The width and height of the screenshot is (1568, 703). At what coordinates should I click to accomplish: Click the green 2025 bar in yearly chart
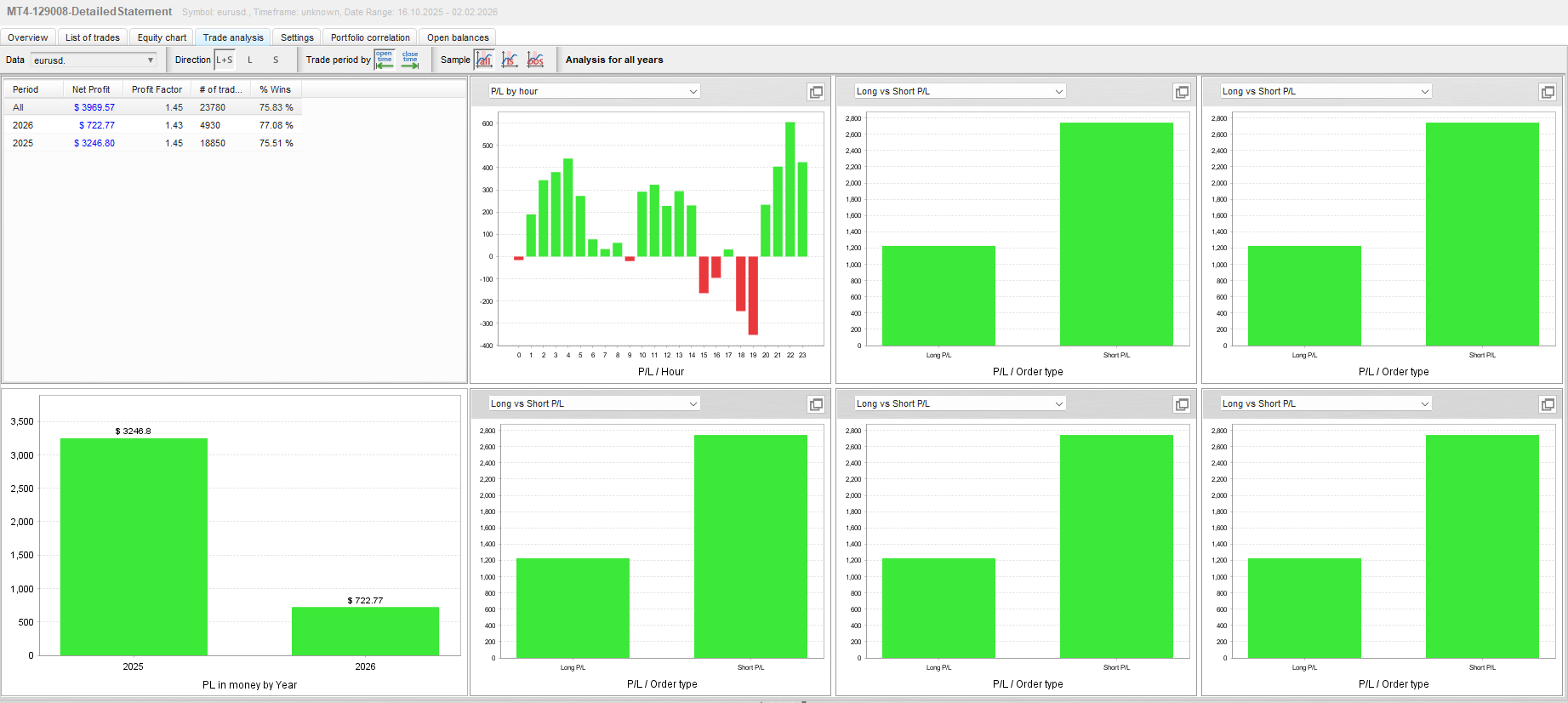134,546
